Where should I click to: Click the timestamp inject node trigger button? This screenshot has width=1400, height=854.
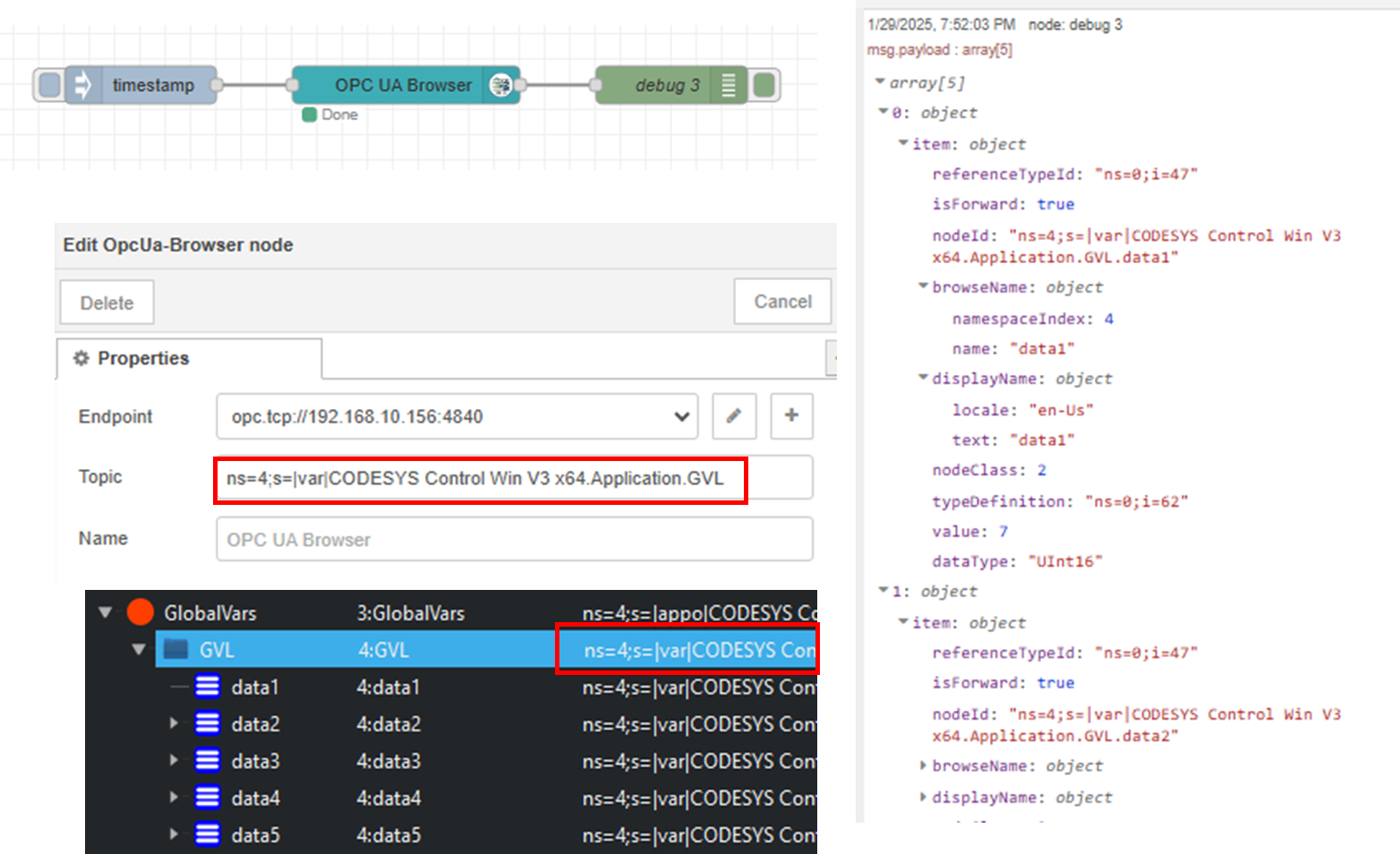point(49,85)
